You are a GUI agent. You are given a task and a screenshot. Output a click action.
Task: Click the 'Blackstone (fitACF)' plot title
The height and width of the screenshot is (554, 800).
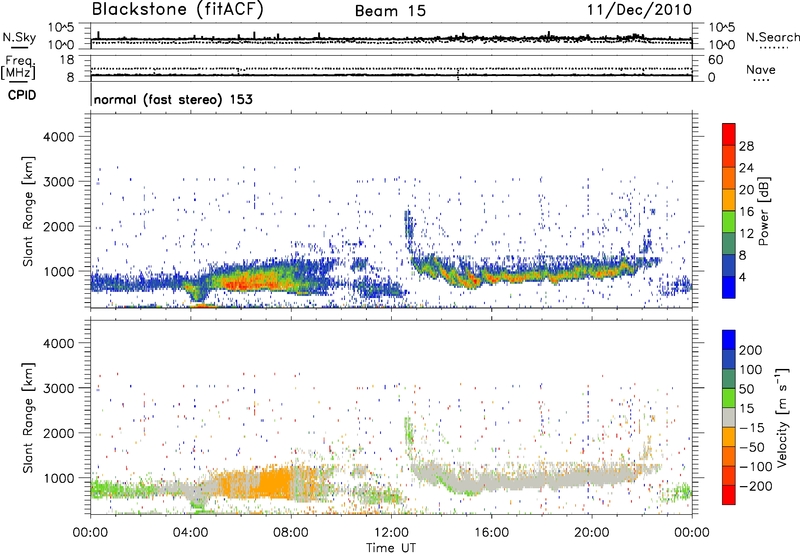click(x=178, y=9)
